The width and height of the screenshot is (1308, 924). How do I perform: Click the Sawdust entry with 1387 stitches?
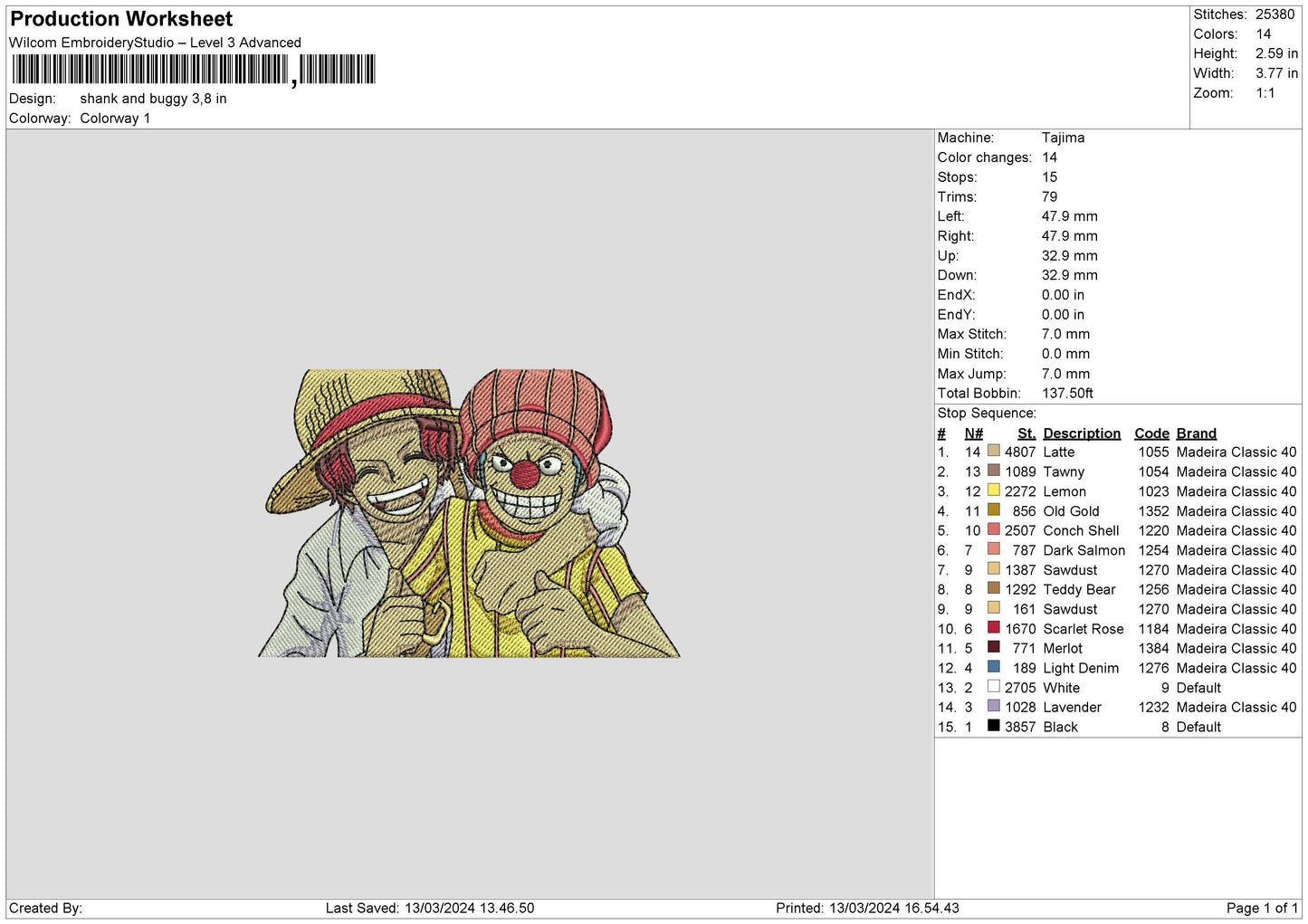(x=1070, y=570)
